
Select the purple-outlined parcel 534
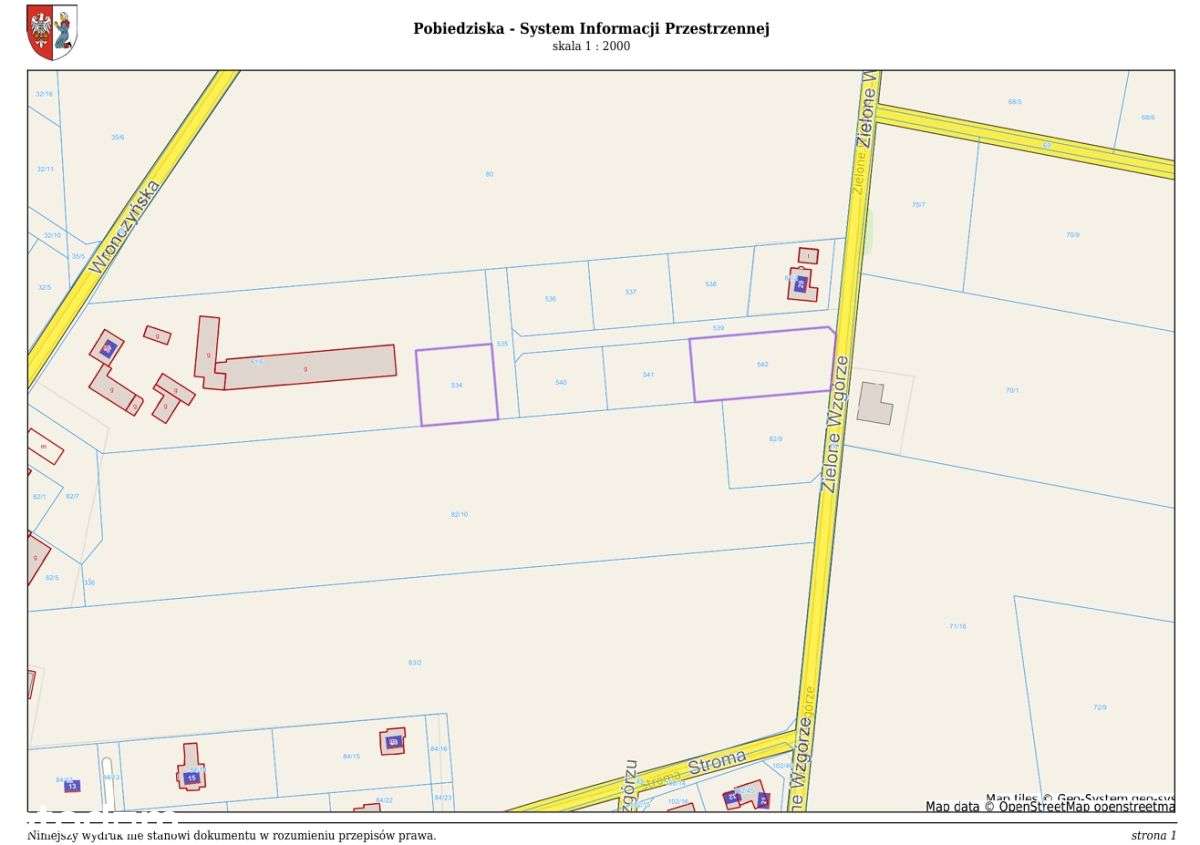(x=457, y=385)
